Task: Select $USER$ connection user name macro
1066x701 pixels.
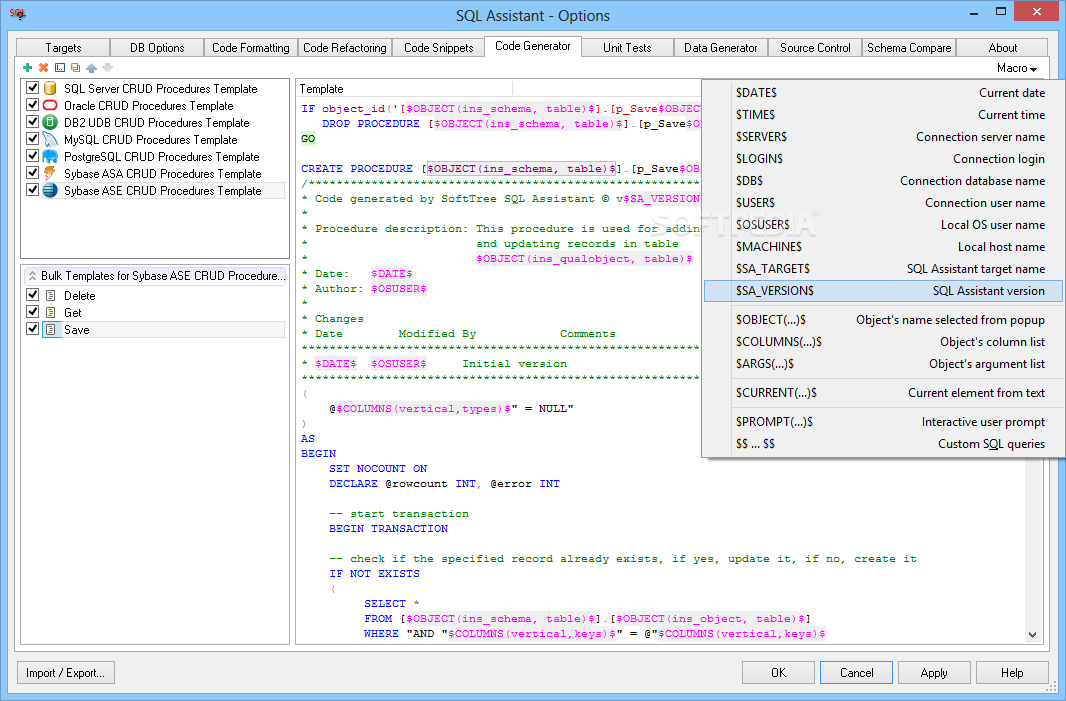Action: coord(883,203)
